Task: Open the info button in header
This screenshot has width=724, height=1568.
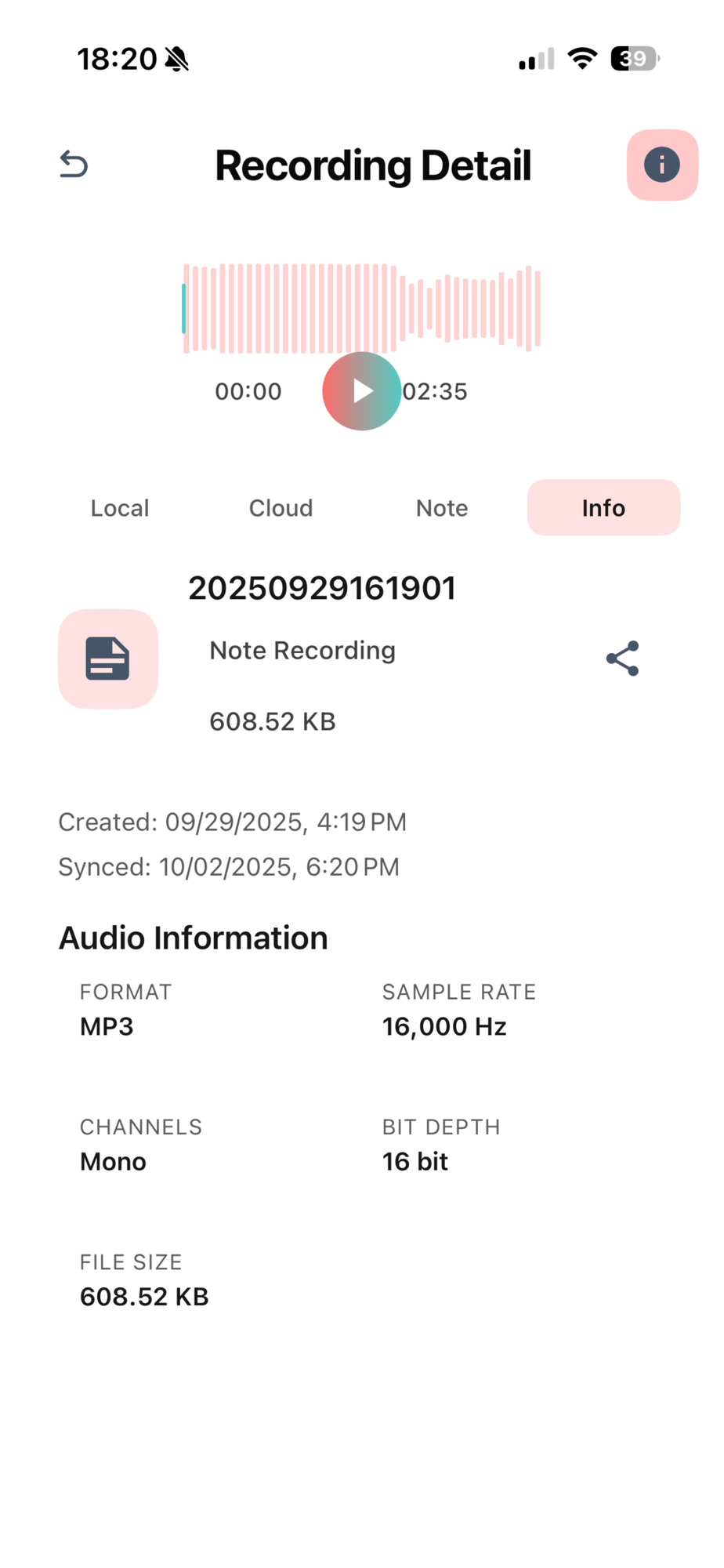Action: point(662,165)
